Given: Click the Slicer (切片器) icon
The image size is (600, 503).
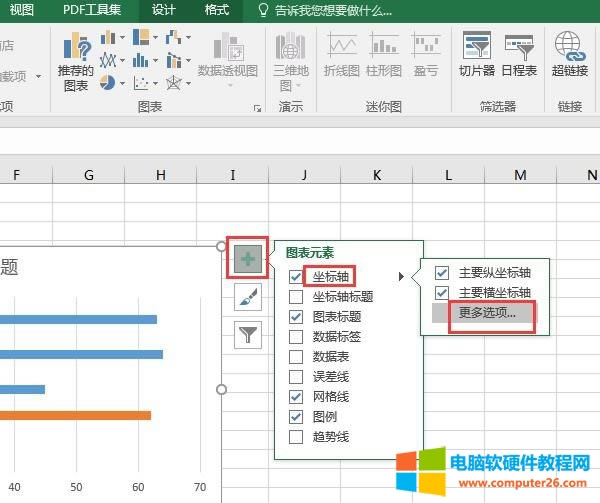Looking at the screenshot, I should click(477, 56).
